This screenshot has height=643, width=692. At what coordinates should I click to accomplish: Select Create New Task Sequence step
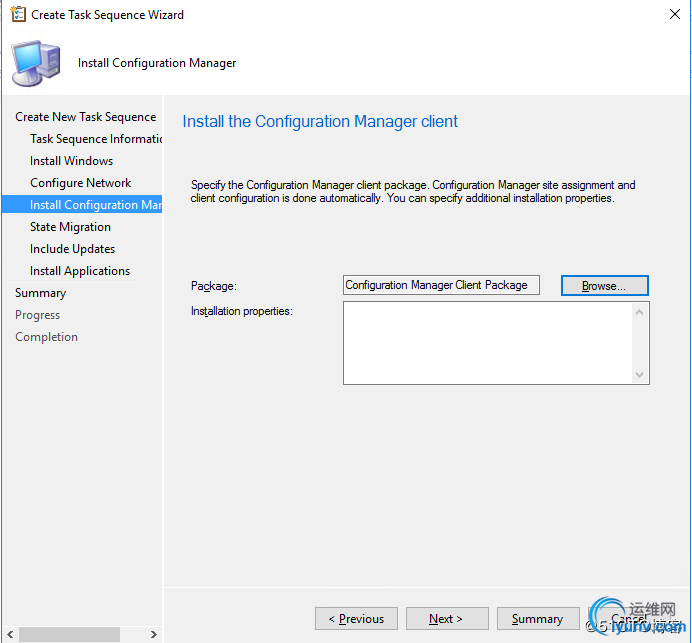click(86, 117)
